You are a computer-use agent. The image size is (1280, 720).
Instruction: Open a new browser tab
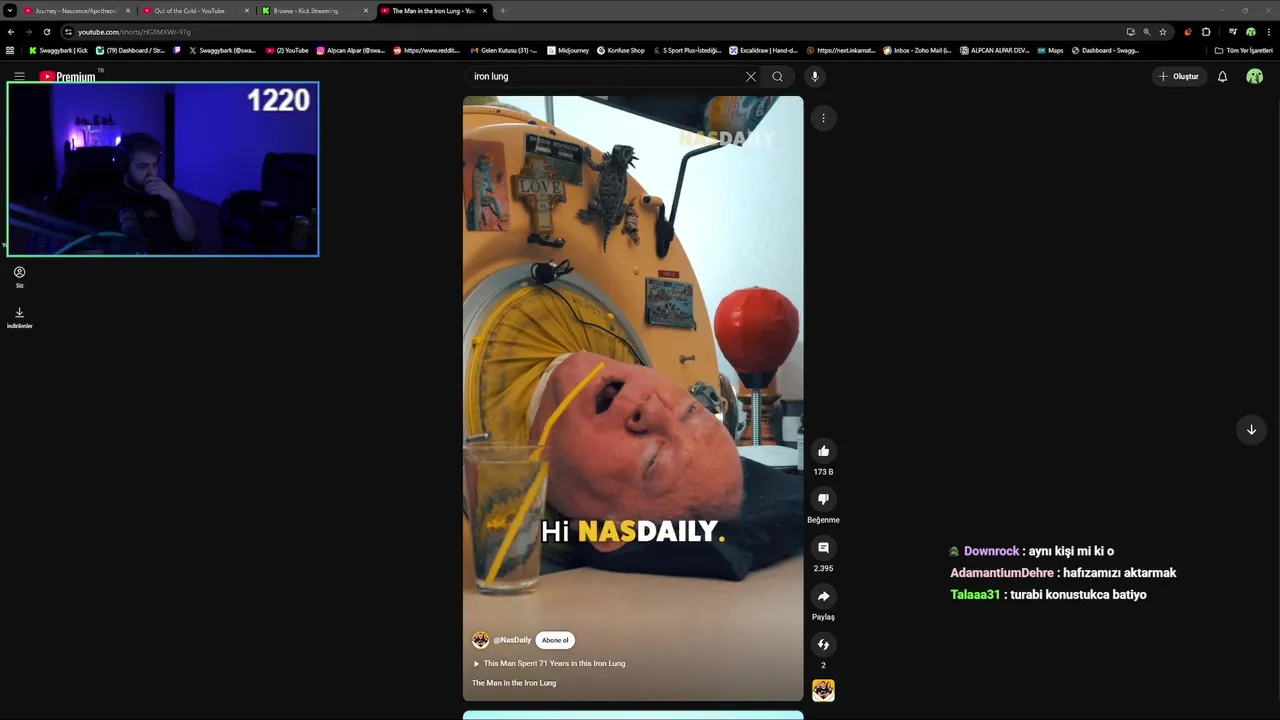(x=503, y=11)
